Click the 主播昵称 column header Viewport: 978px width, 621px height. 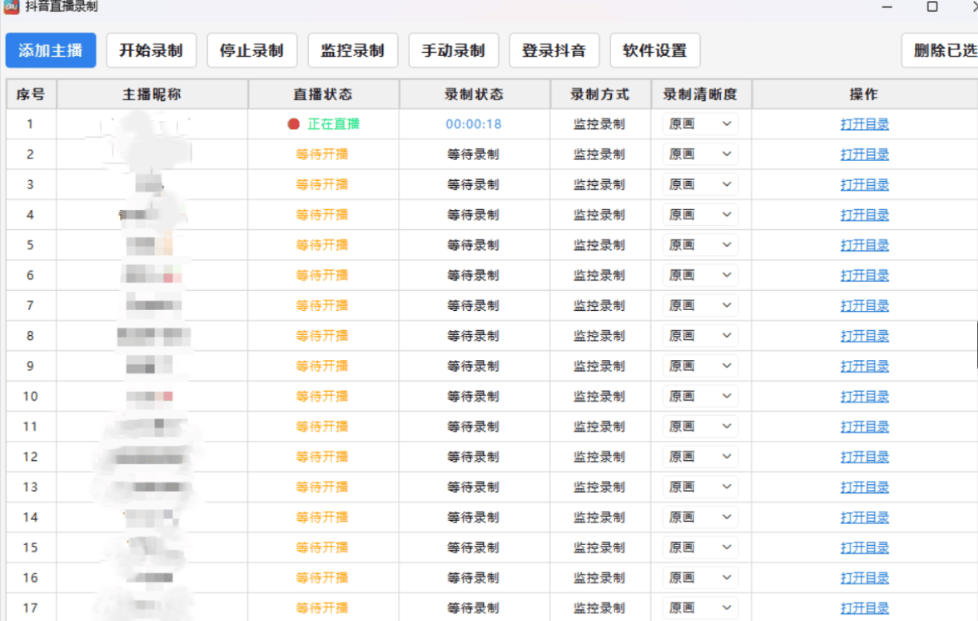coord(152,94)
